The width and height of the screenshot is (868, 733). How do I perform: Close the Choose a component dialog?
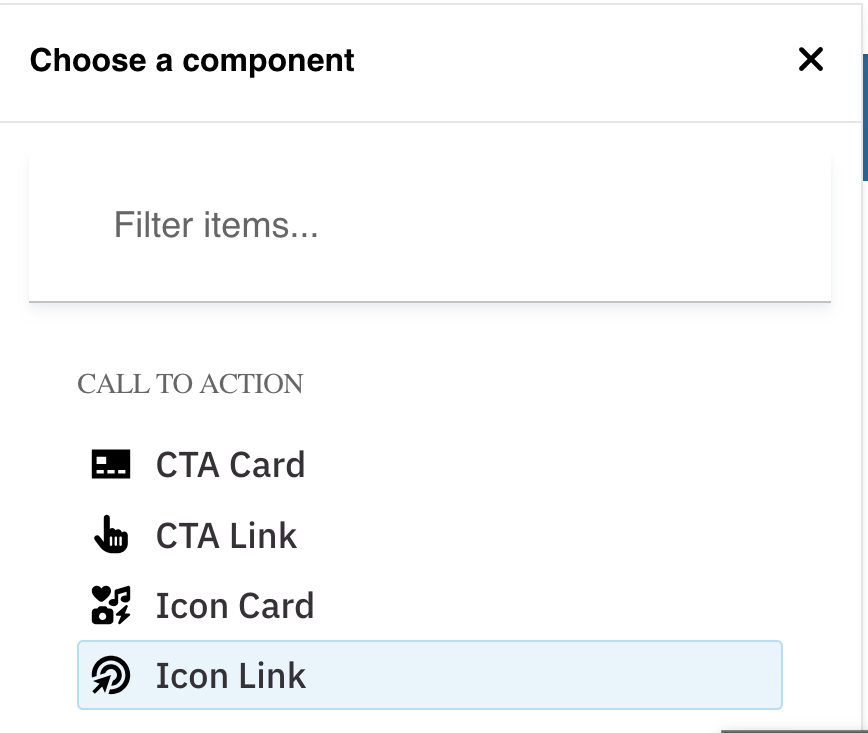tap(811, 60)
